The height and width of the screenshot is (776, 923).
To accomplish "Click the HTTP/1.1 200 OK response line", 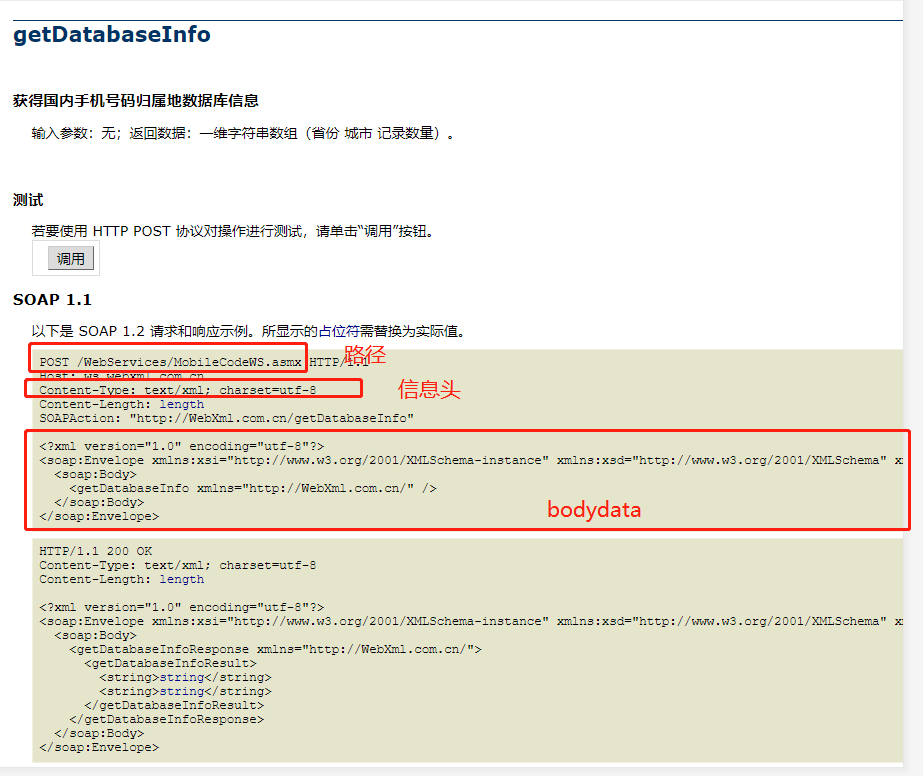I will click(96, 551).
